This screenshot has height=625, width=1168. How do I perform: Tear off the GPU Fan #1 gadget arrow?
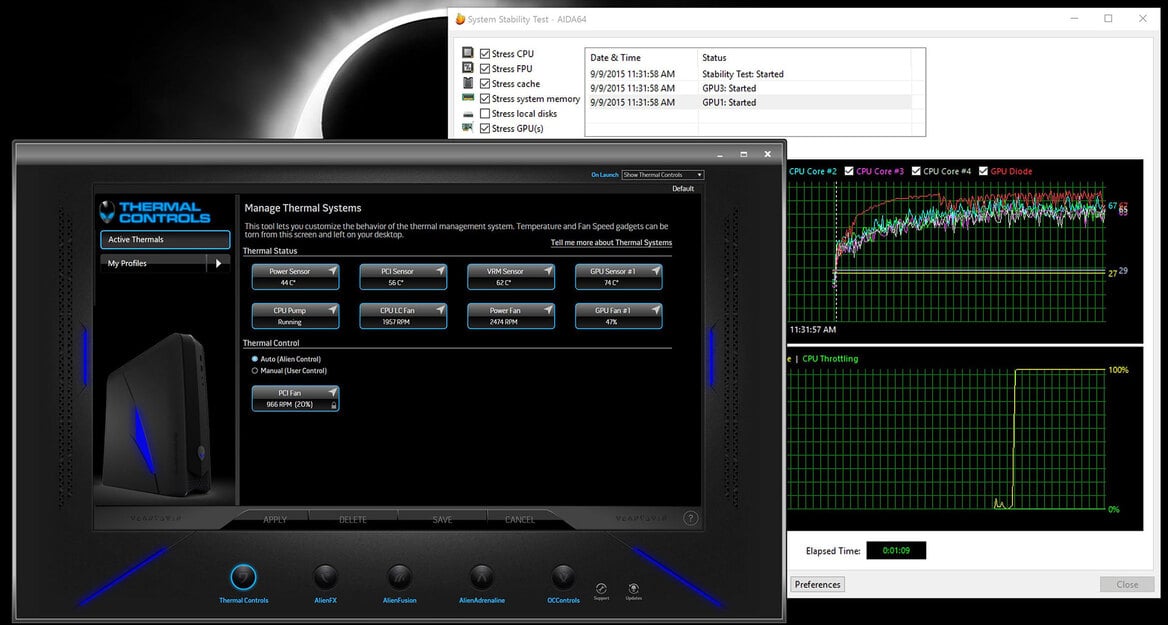(x=656, y=310)
